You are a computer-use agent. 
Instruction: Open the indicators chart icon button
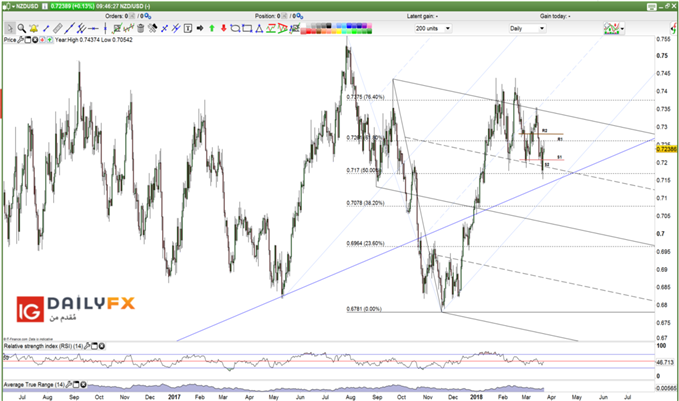pyautogui.click(x=611, y=29)
